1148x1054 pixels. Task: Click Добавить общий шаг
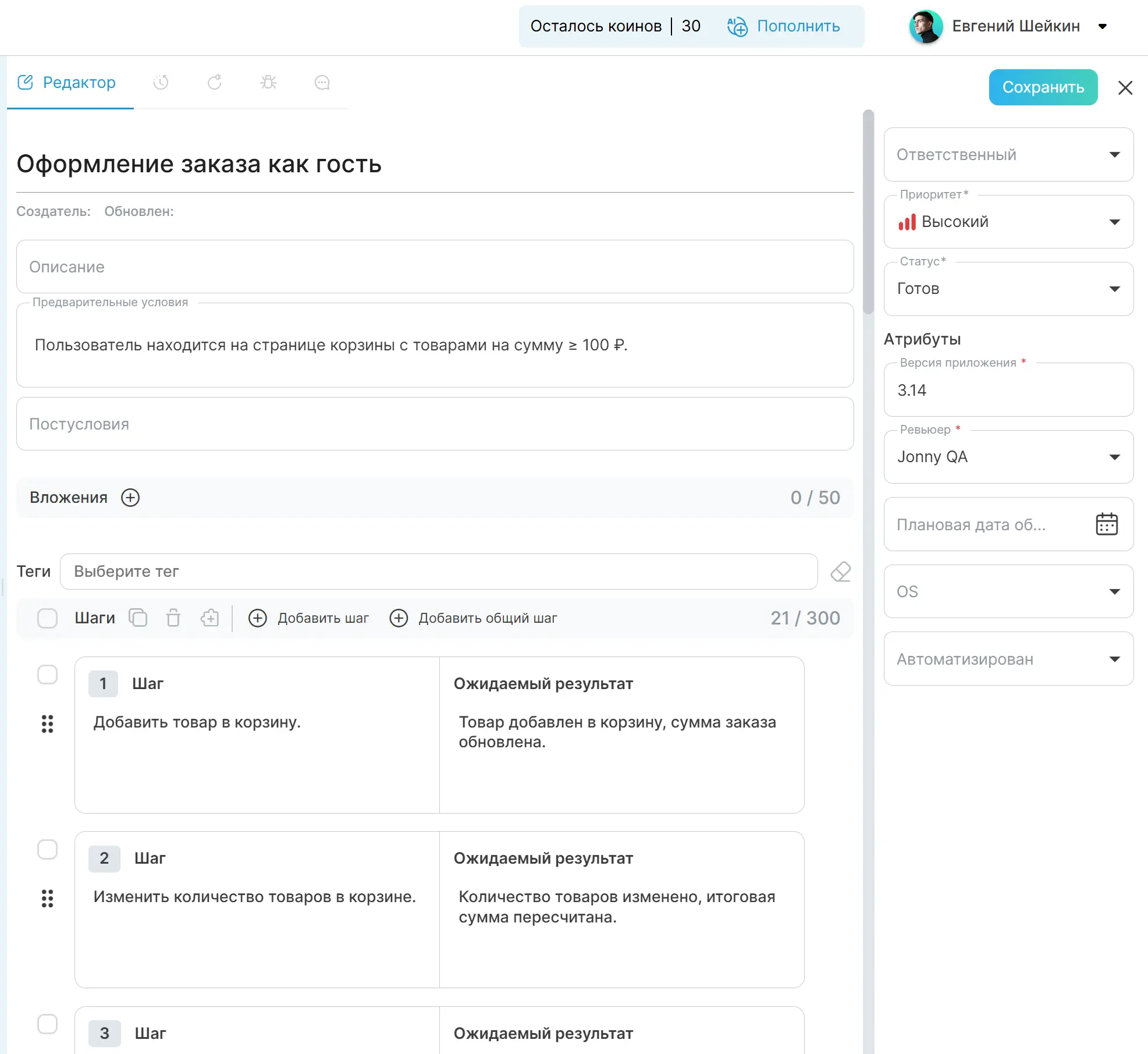(473, 618)
